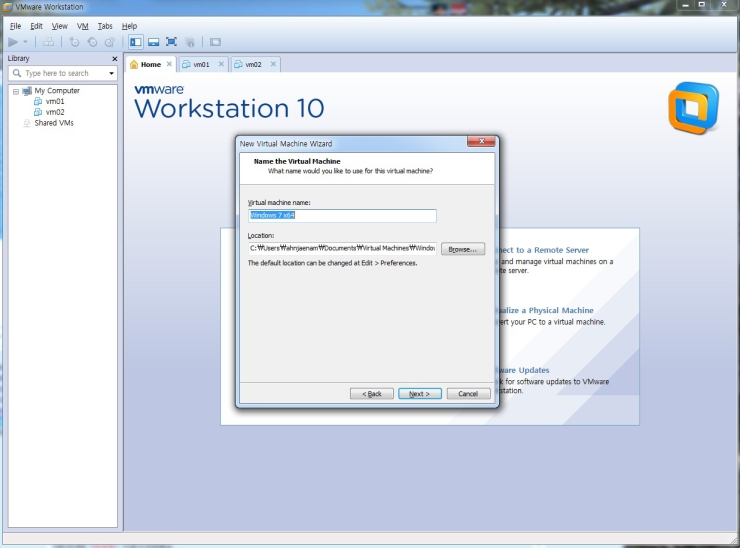Open the power options dropdown arrow

[26, 42]
